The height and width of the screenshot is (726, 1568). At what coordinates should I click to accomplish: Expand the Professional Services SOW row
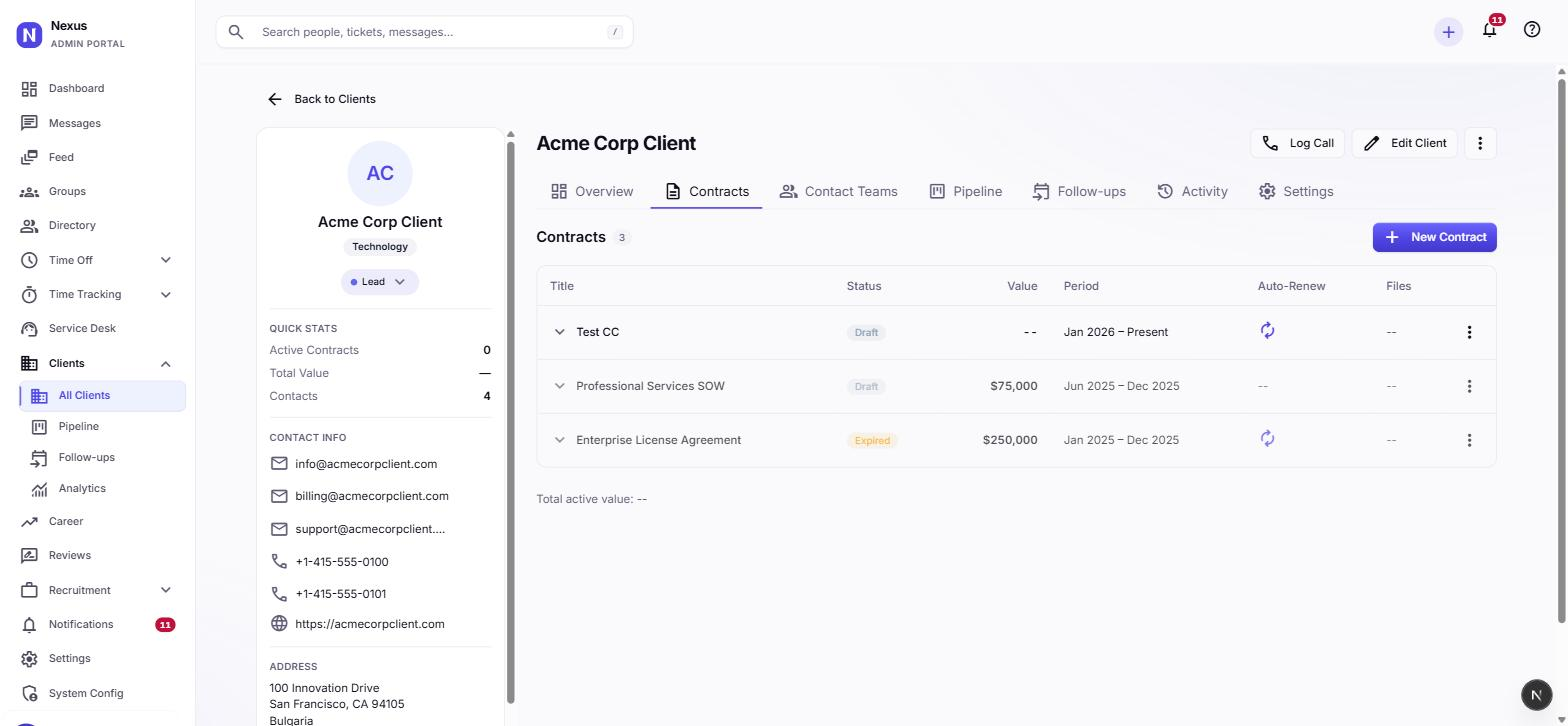pos(560,386)
